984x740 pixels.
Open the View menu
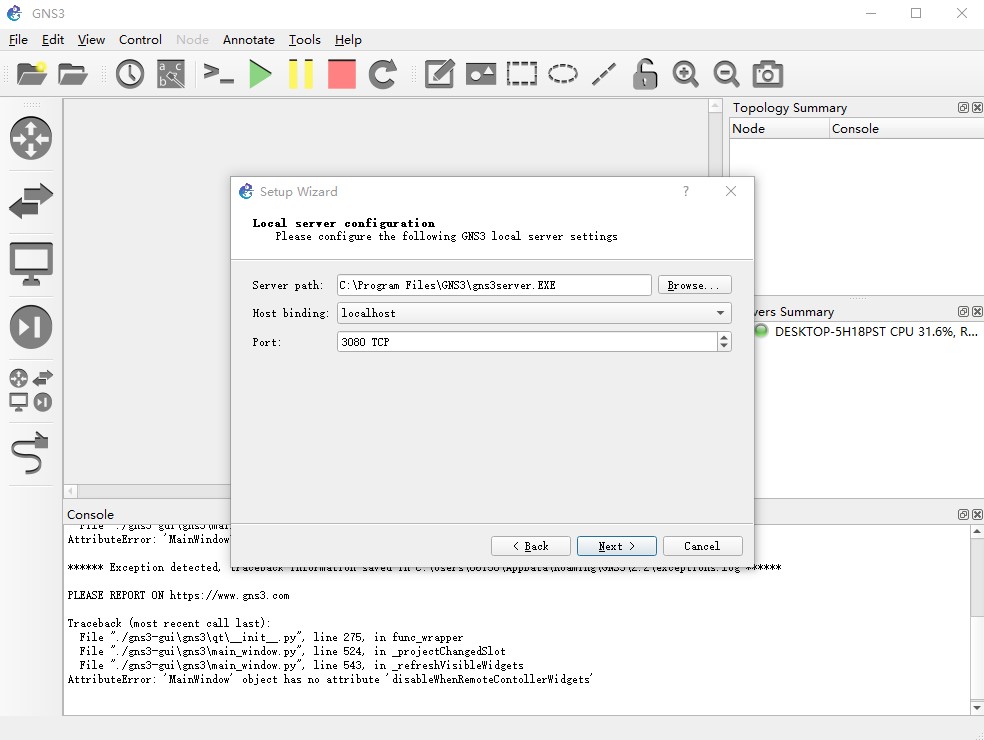[x=91, y=40]
